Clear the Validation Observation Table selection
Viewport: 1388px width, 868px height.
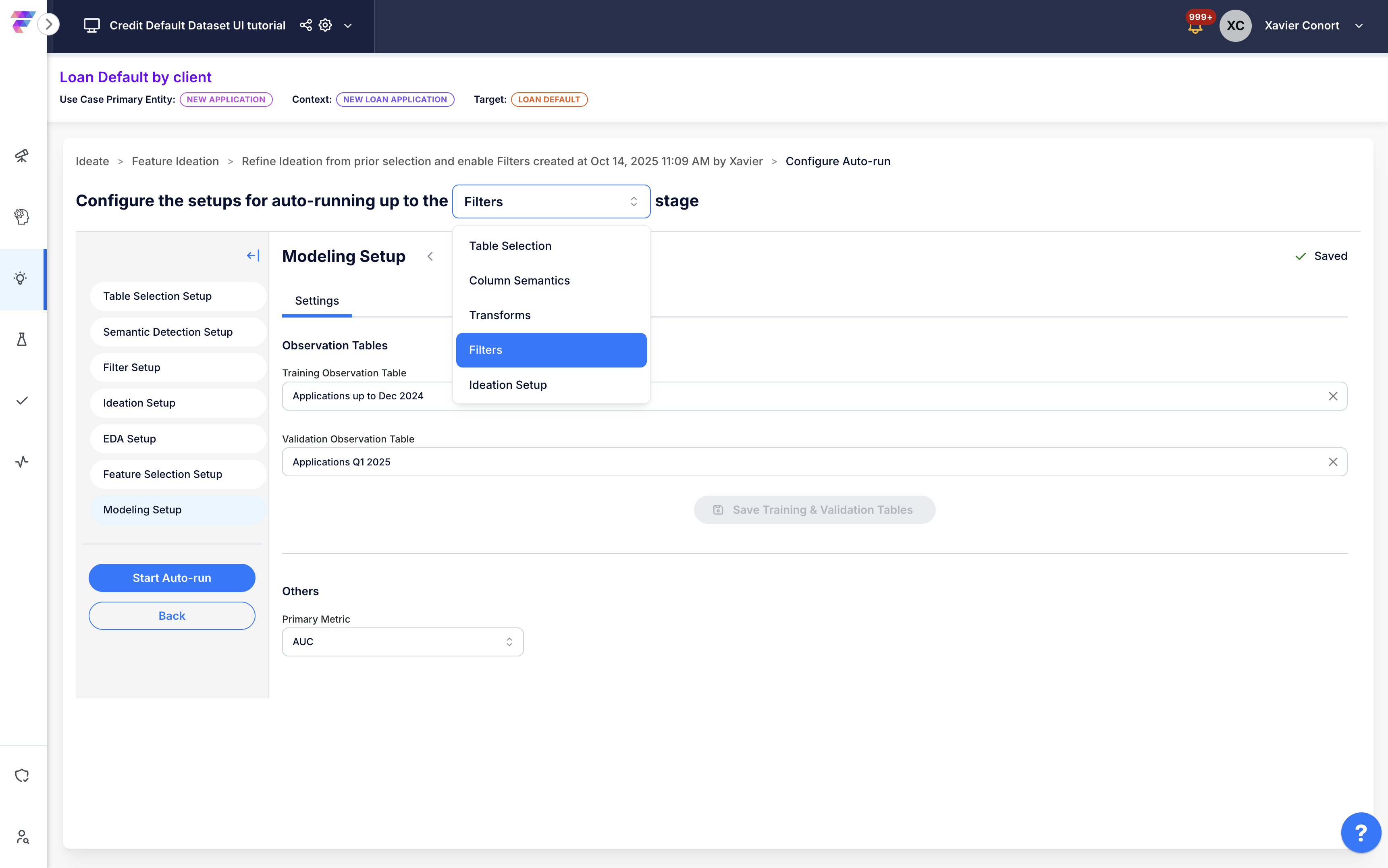[1333, 462]
